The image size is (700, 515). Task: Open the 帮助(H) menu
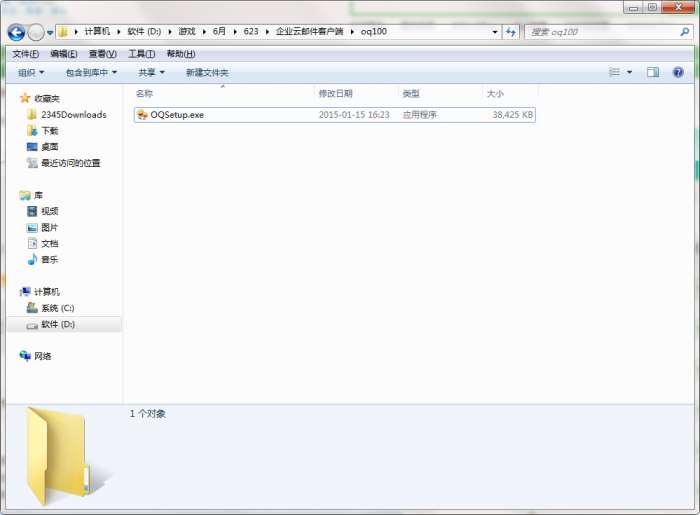point(181,54)
